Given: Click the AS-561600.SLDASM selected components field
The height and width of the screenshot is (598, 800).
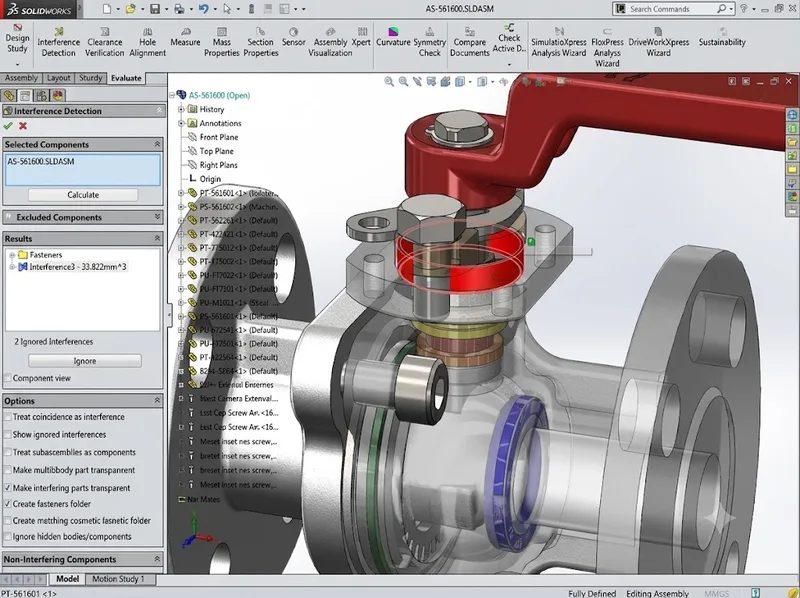Looking at the screenshot, I should (x=83, y=170).
